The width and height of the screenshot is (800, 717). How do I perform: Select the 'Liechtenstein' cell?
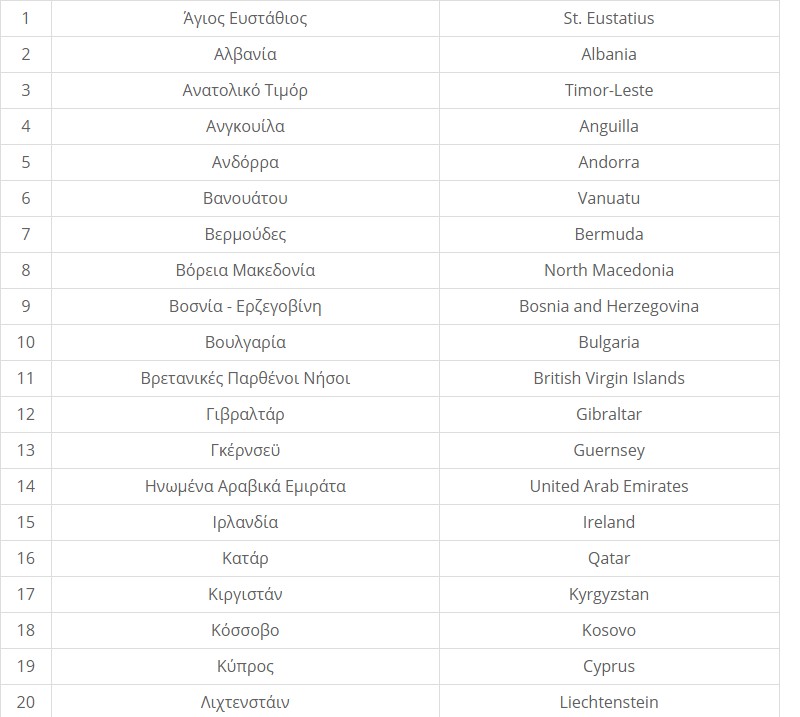point(608,702)
